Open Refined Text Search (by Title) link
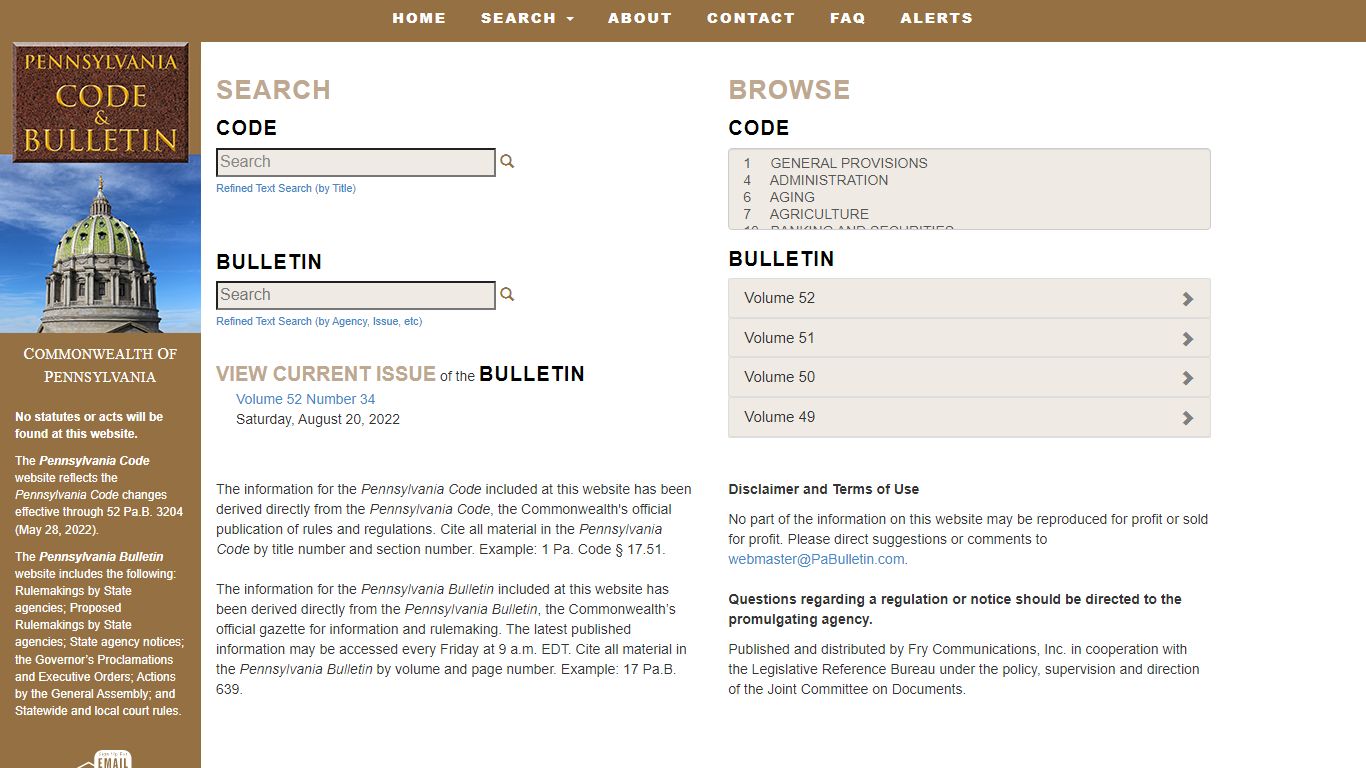This screenshot has width=1366, height=768. tap(286, 188)
